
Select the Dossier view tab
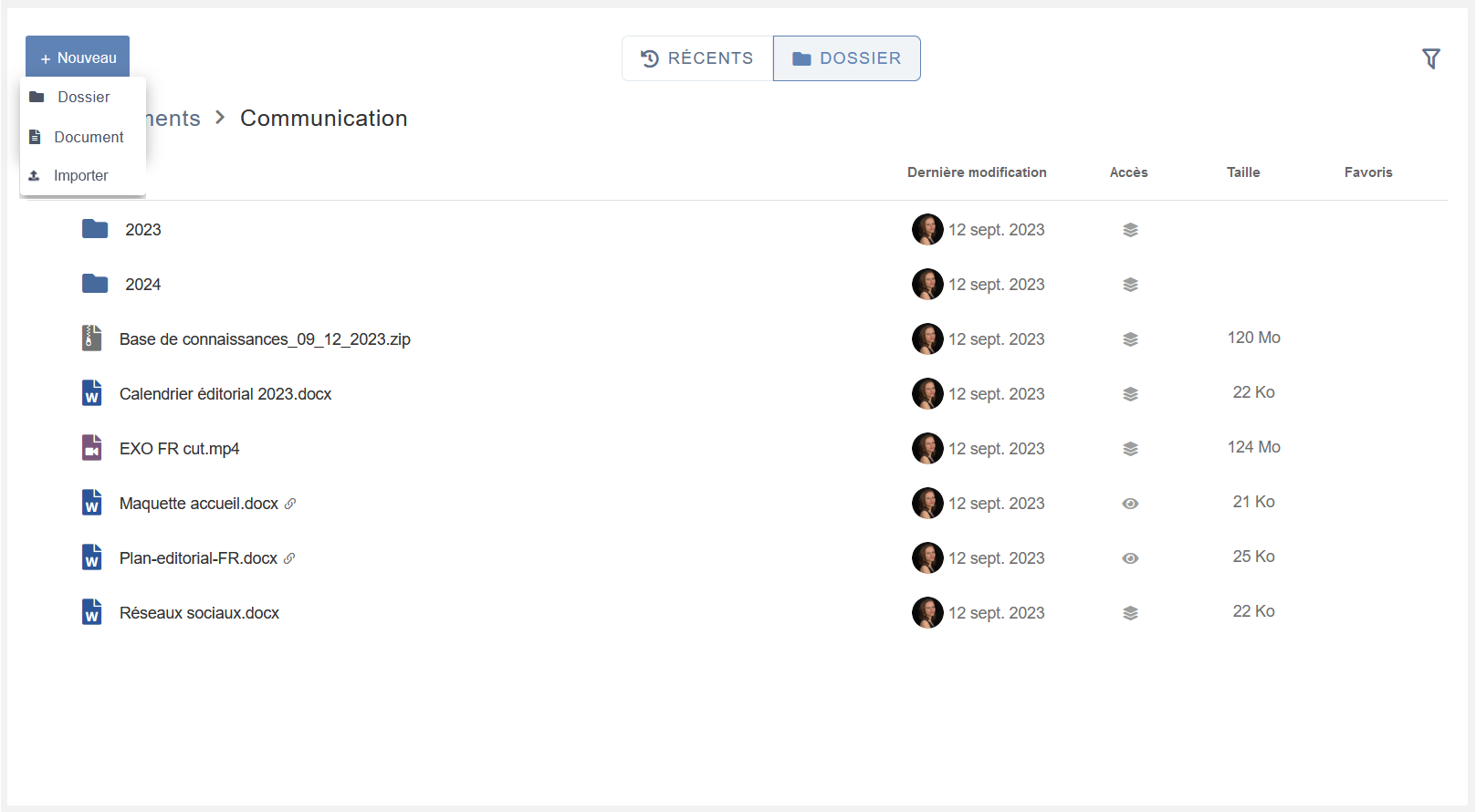[x=846, y=58]
